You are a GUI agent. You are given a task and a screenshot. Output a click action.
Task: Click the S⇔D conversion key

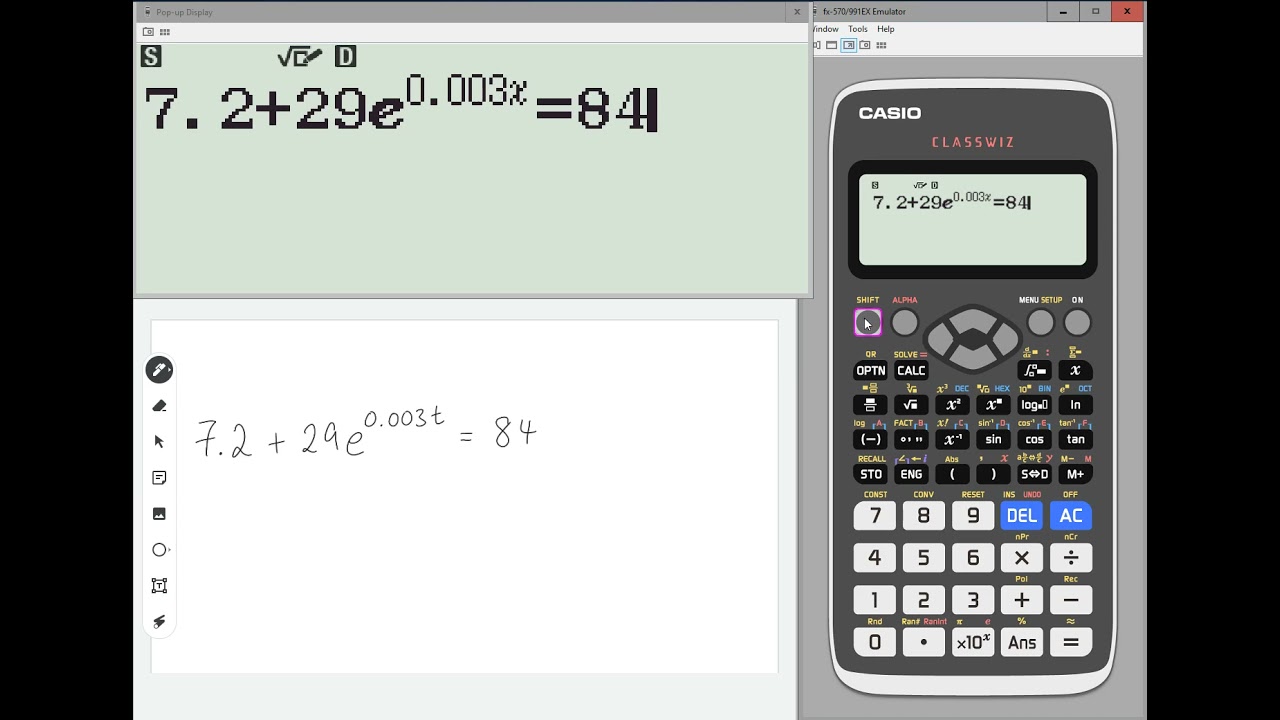pos(1034,474)
